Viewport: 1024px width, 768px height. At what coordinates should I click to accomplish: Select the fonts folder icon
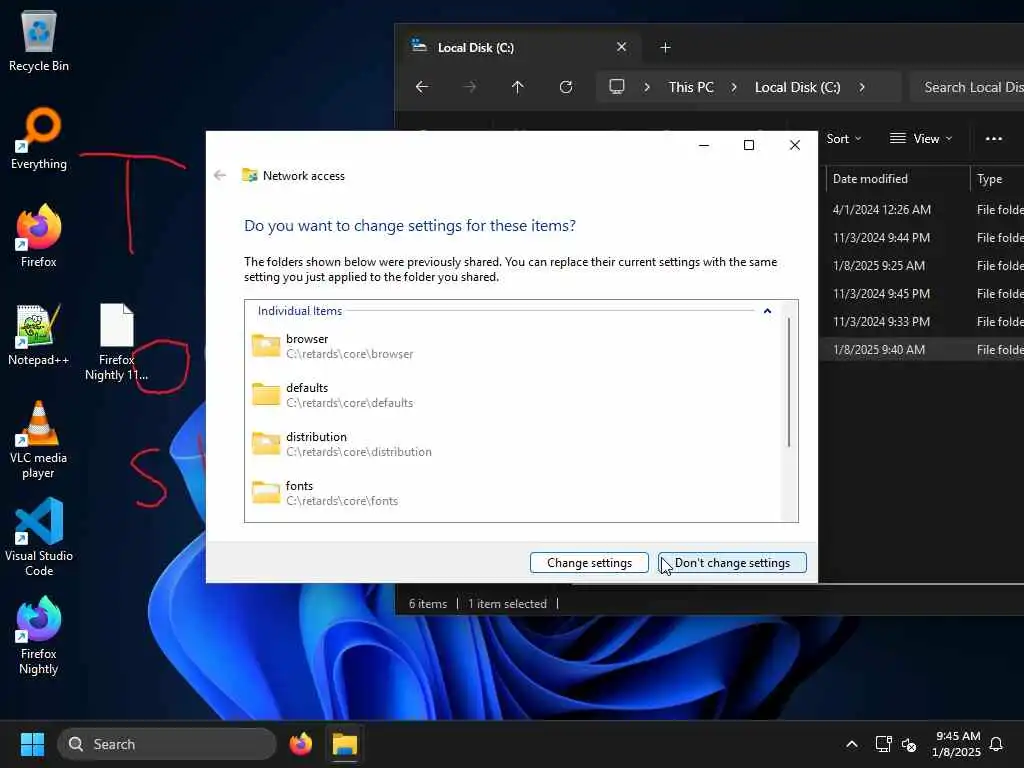pyautogui.click(x=266, y=493)
